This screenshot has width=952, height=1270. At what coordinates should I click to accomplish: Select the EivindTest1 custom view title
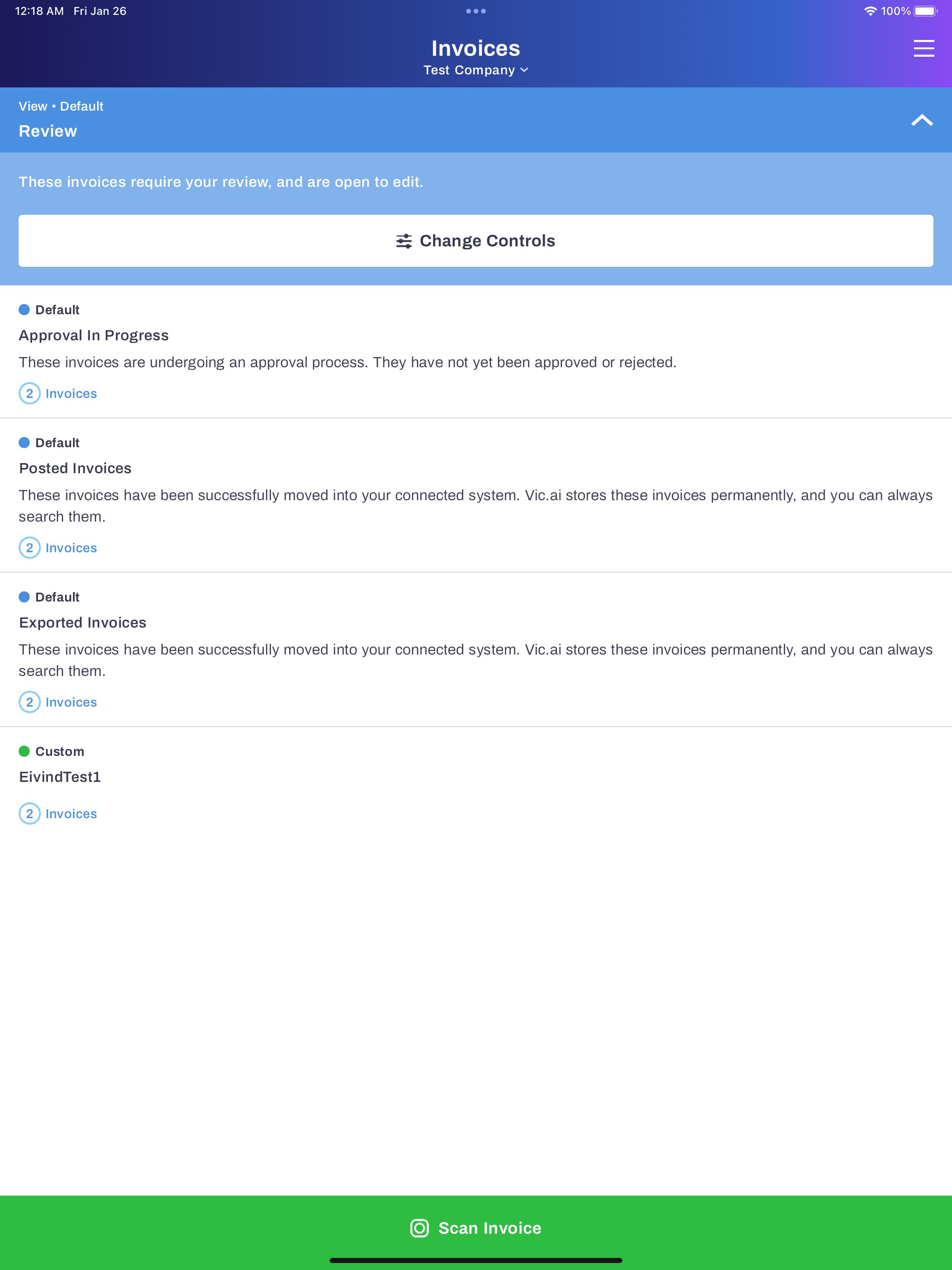(x=59, y=777)
